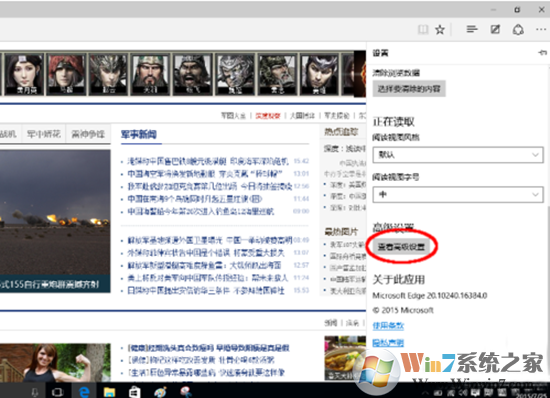Open File Explorer from the taskbar
Screen dimensions: 550x398
coord(109,392)
